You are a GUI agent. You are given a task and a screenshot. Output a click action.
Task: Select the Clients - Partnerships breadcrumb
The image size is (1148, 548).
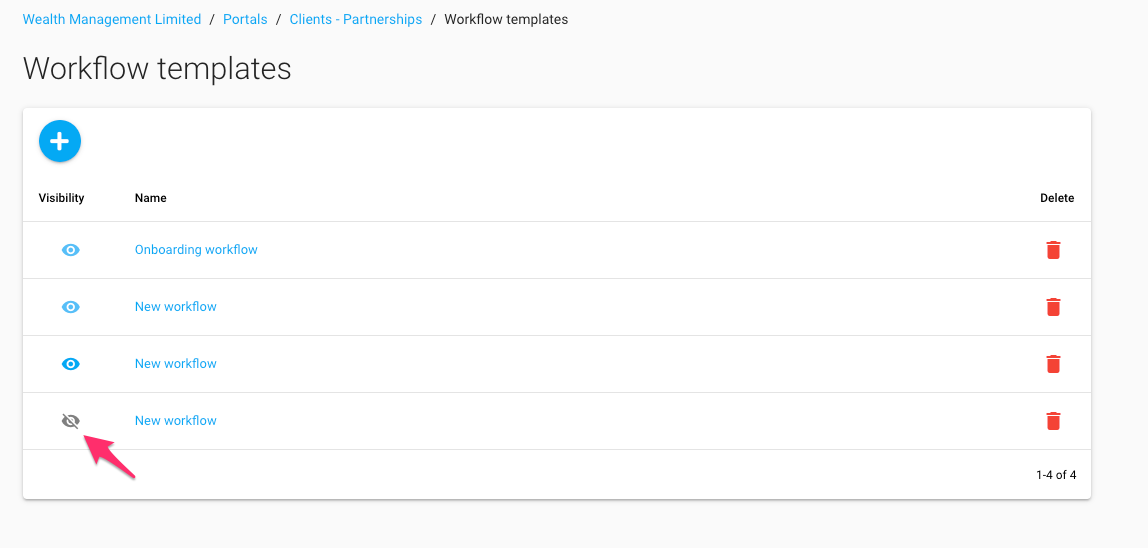point(356,20)
